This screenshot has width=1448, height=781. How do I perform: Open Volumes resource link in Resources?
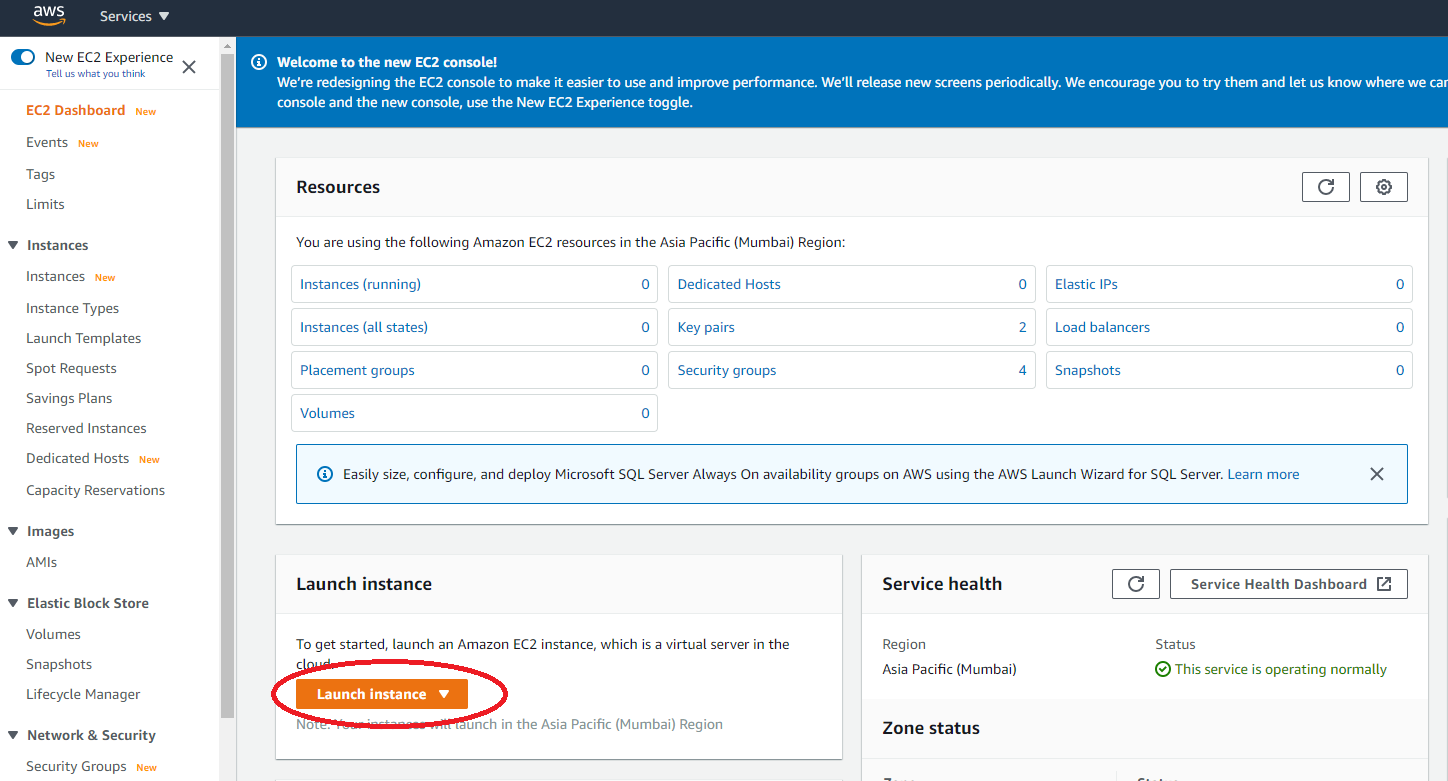[x=327, y=413]
